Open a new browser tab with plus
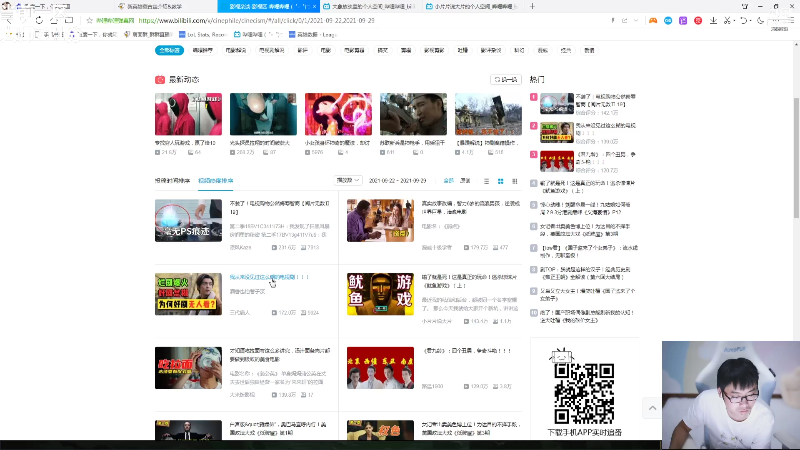The height and width of the screenshot is (450, 800). pos(532,6)
